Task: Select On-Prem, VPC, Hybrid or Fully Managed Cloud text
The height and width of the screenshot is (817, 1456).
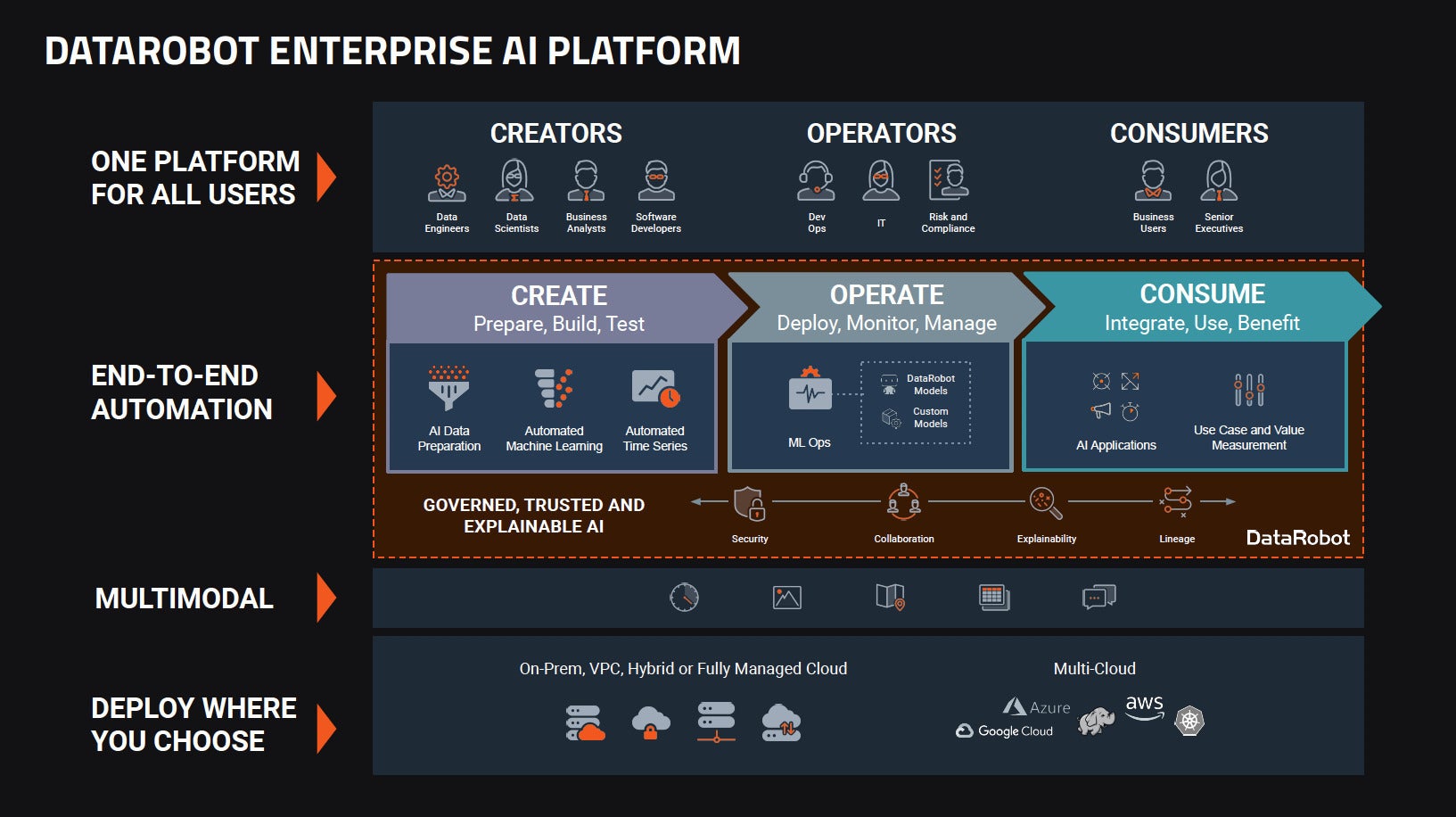Action: point(683,669)
